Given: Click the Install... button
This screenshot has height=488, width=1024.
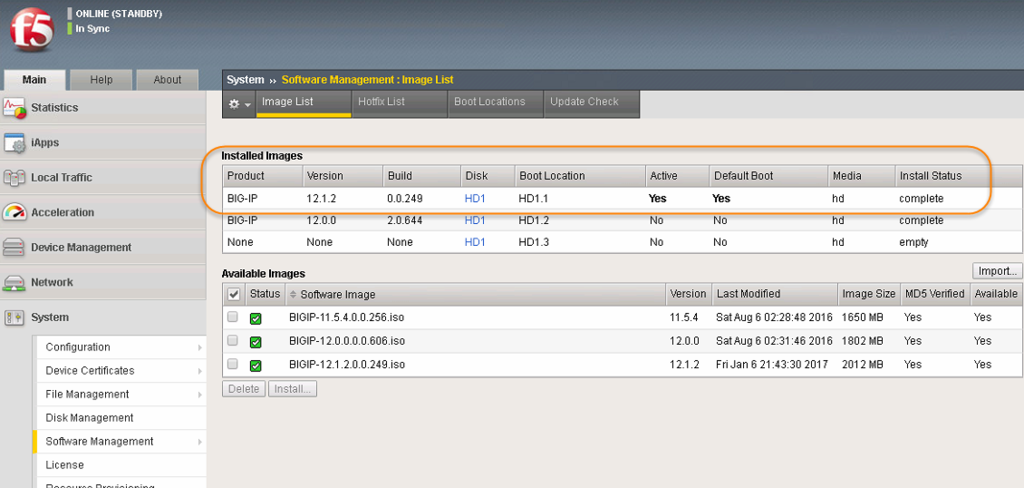Looking at the screenshot, I should 293,389.
